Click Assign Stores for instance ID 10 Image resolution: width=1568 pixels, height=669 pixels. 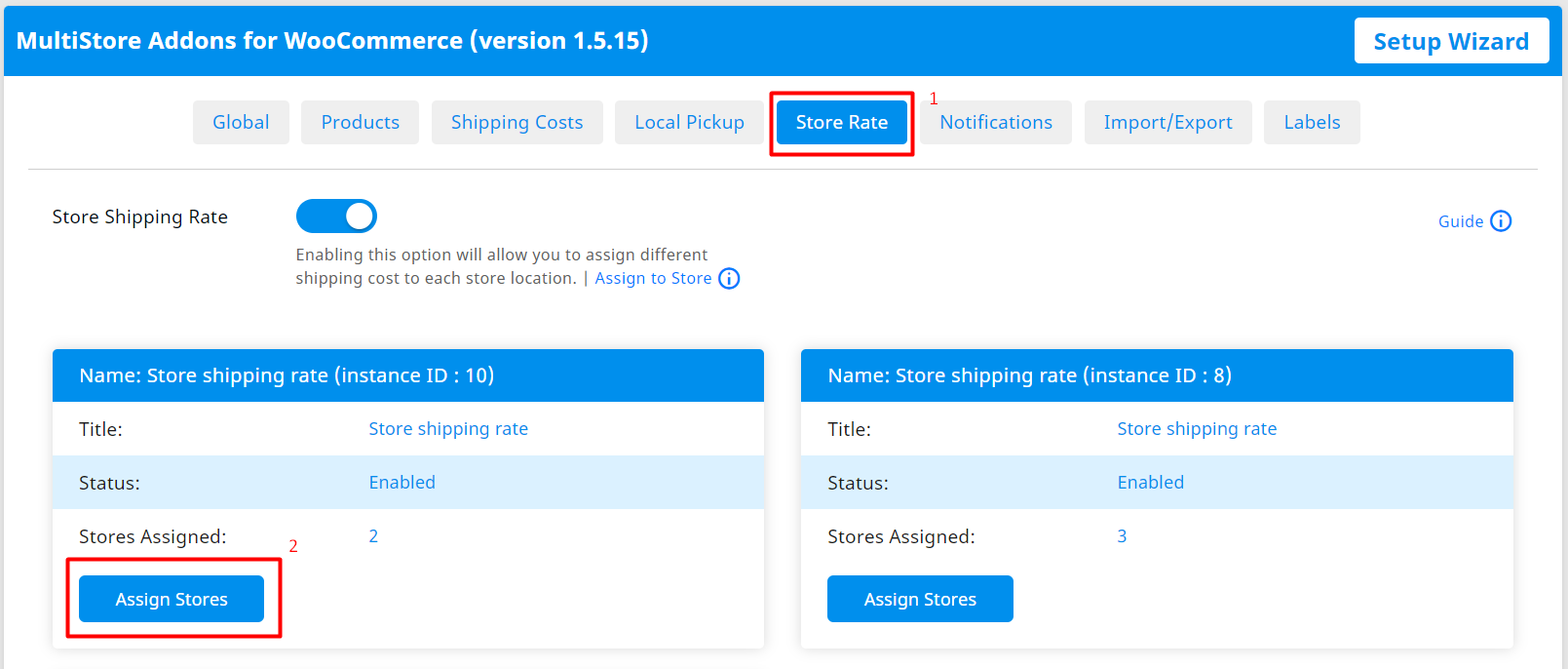pos(172,599)
